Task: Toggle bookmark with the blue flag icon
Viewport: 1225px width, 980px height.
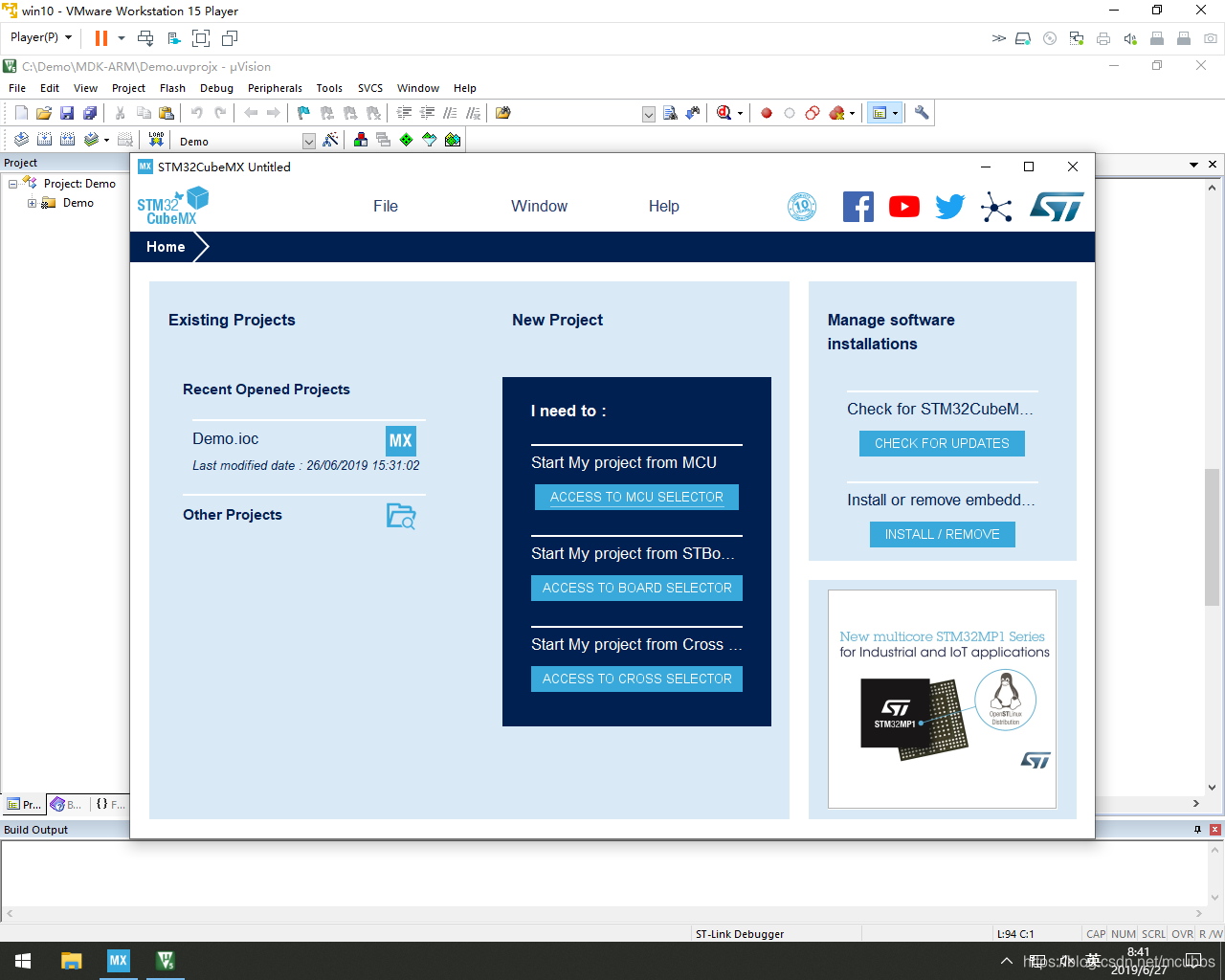Action: tap(303, 113)
